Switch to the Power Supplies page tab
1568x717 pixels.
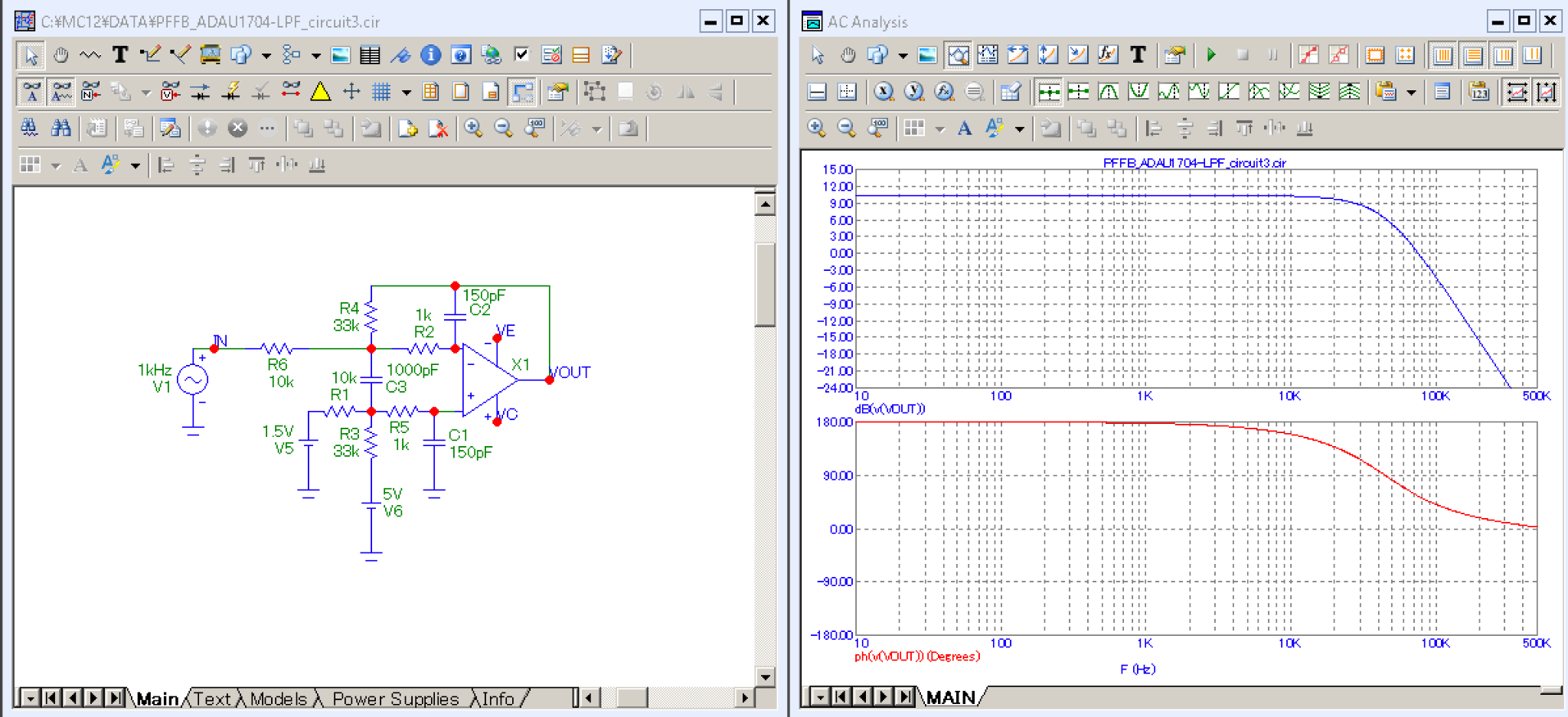point(395,699)
